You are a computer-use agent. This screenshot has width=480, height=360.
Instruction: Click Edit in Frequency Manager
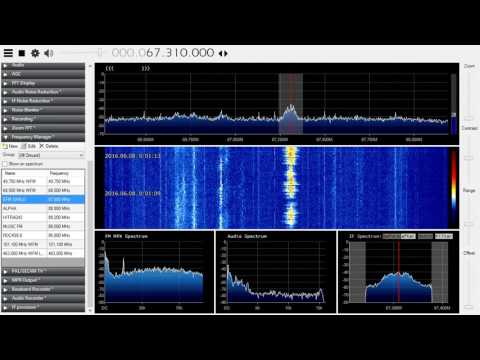click(x=29, y=146)
